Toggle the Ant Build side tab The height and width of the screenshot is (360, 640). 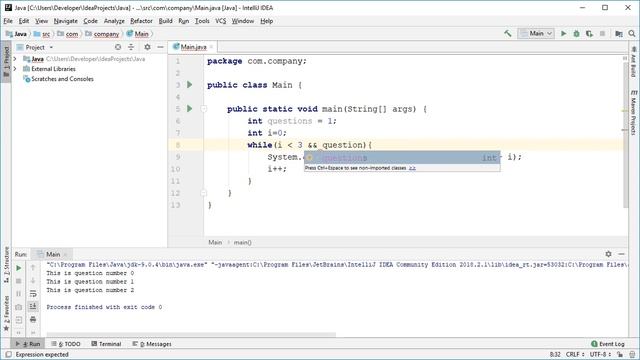(633, 62)
